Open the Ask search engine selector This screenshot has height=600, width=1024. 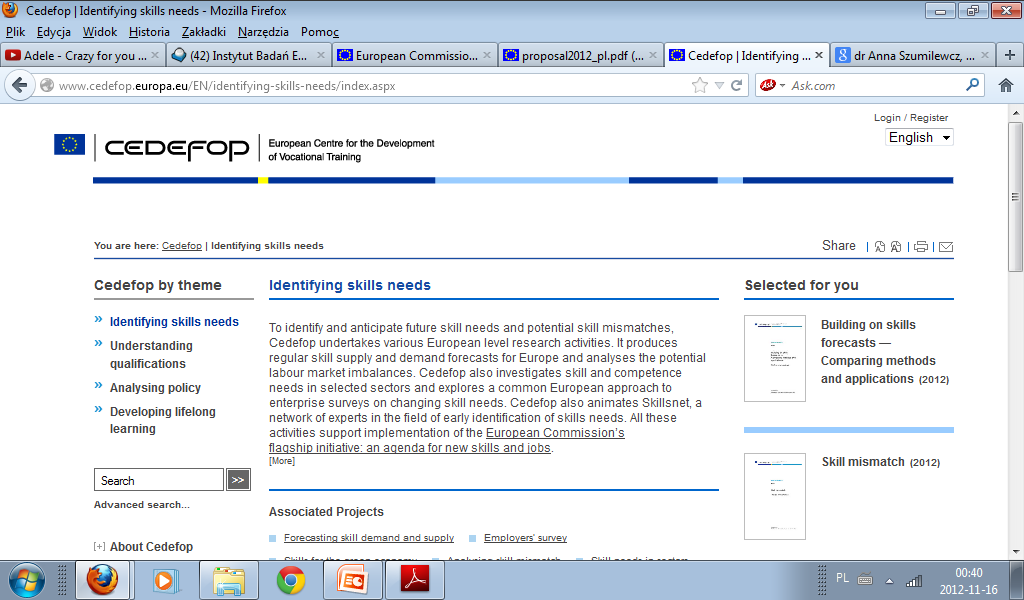771,86
